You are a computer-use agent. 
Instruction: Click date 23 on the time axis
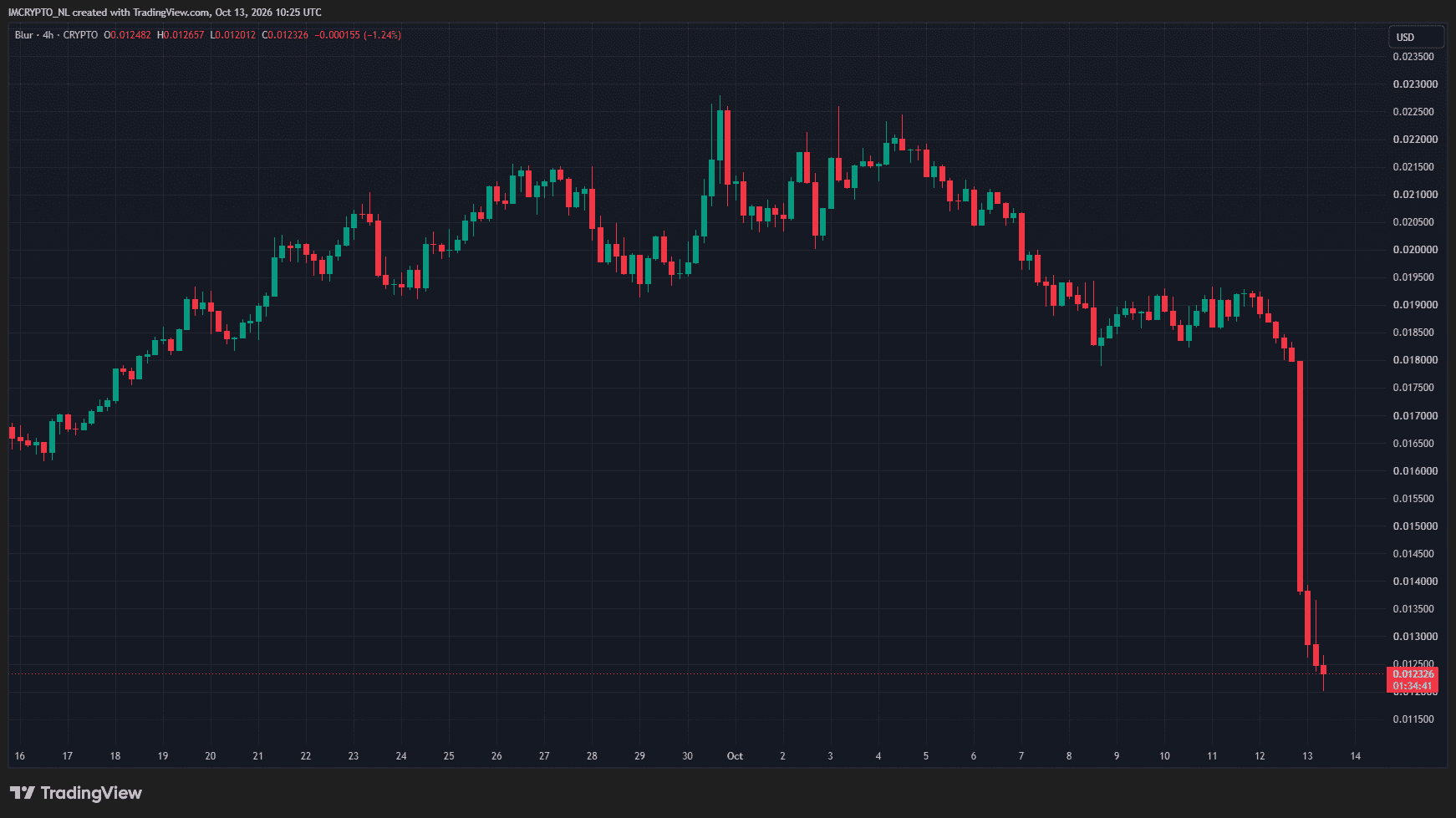click(x=354, y=756)
